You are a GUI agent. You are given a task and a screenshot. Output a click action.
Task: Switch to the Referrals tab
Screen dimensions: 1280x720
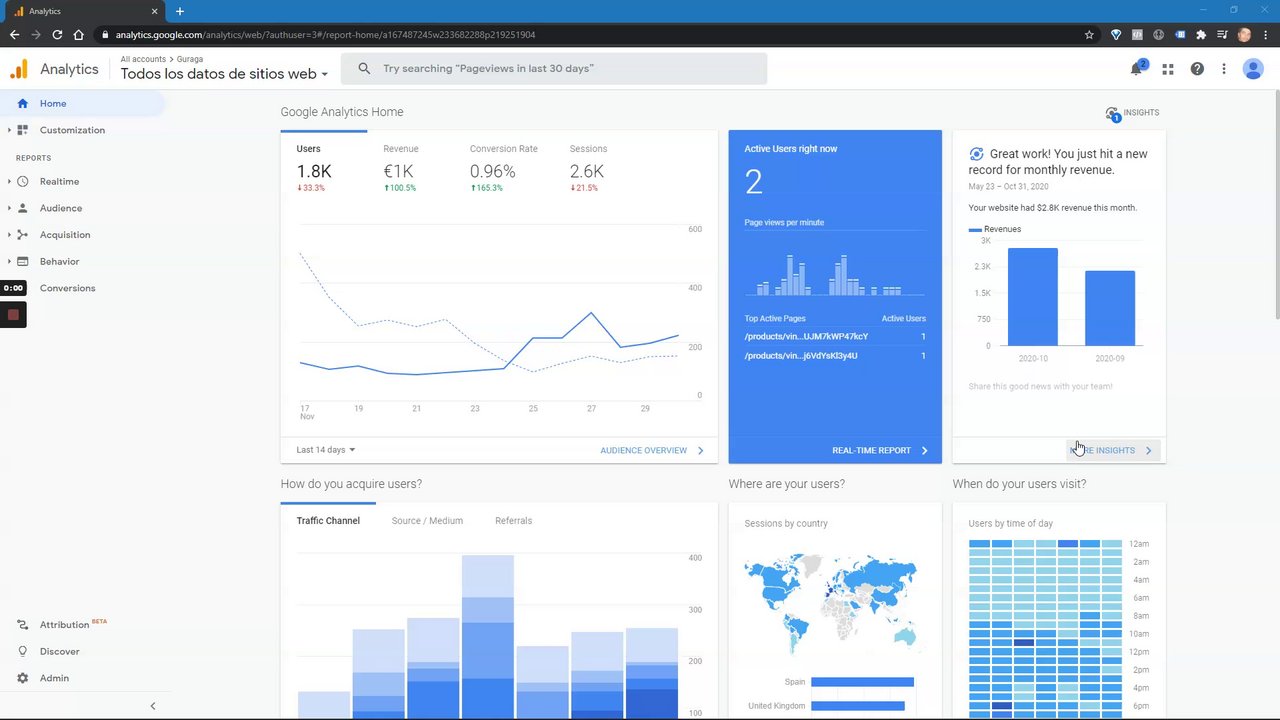pyautogui.click(x=513, y=521)
